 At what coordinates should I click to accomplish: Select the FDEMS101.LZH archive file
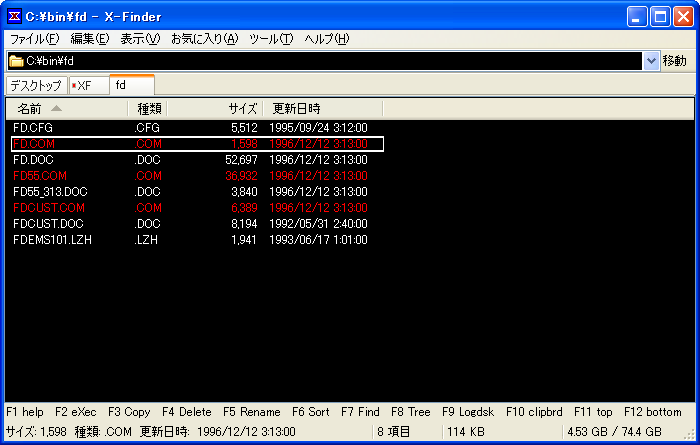click(52, 240)
